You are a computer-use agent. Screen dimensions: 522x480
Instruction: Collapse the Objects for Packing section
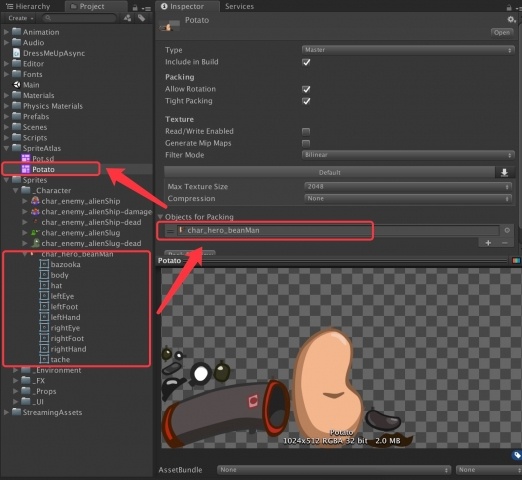160,217
